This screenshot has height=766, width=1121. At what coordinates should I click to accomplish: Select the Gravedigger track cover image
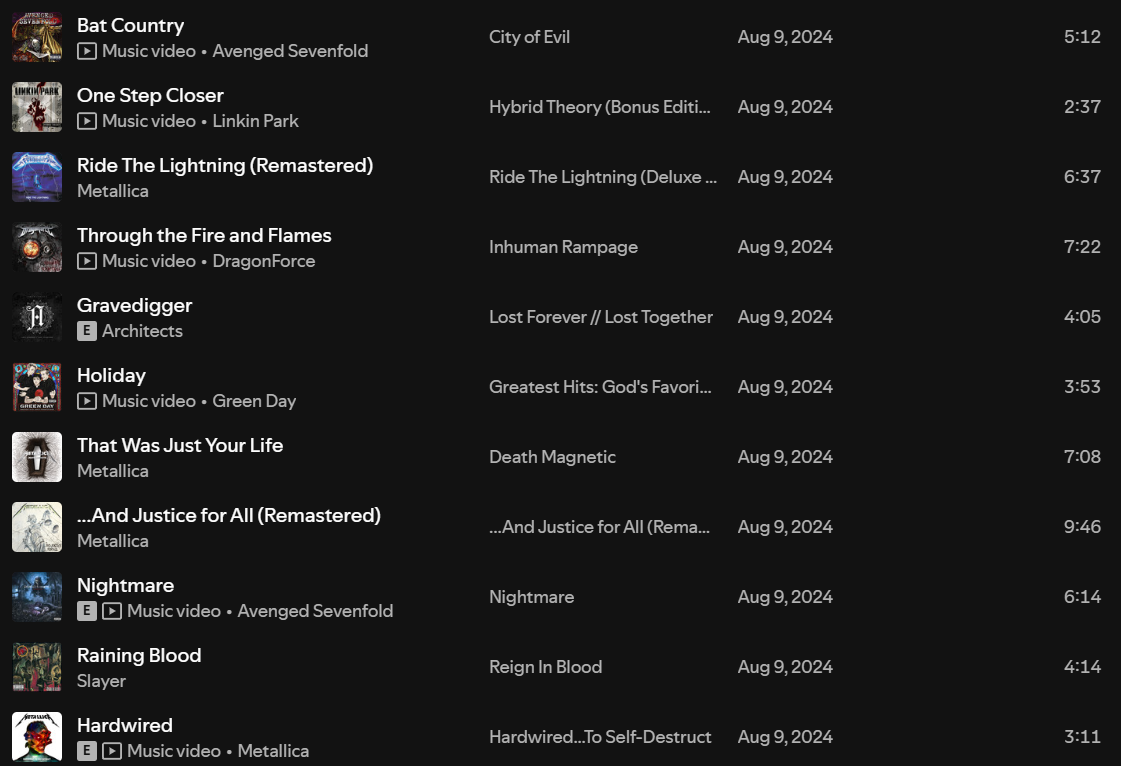[37, 317]
